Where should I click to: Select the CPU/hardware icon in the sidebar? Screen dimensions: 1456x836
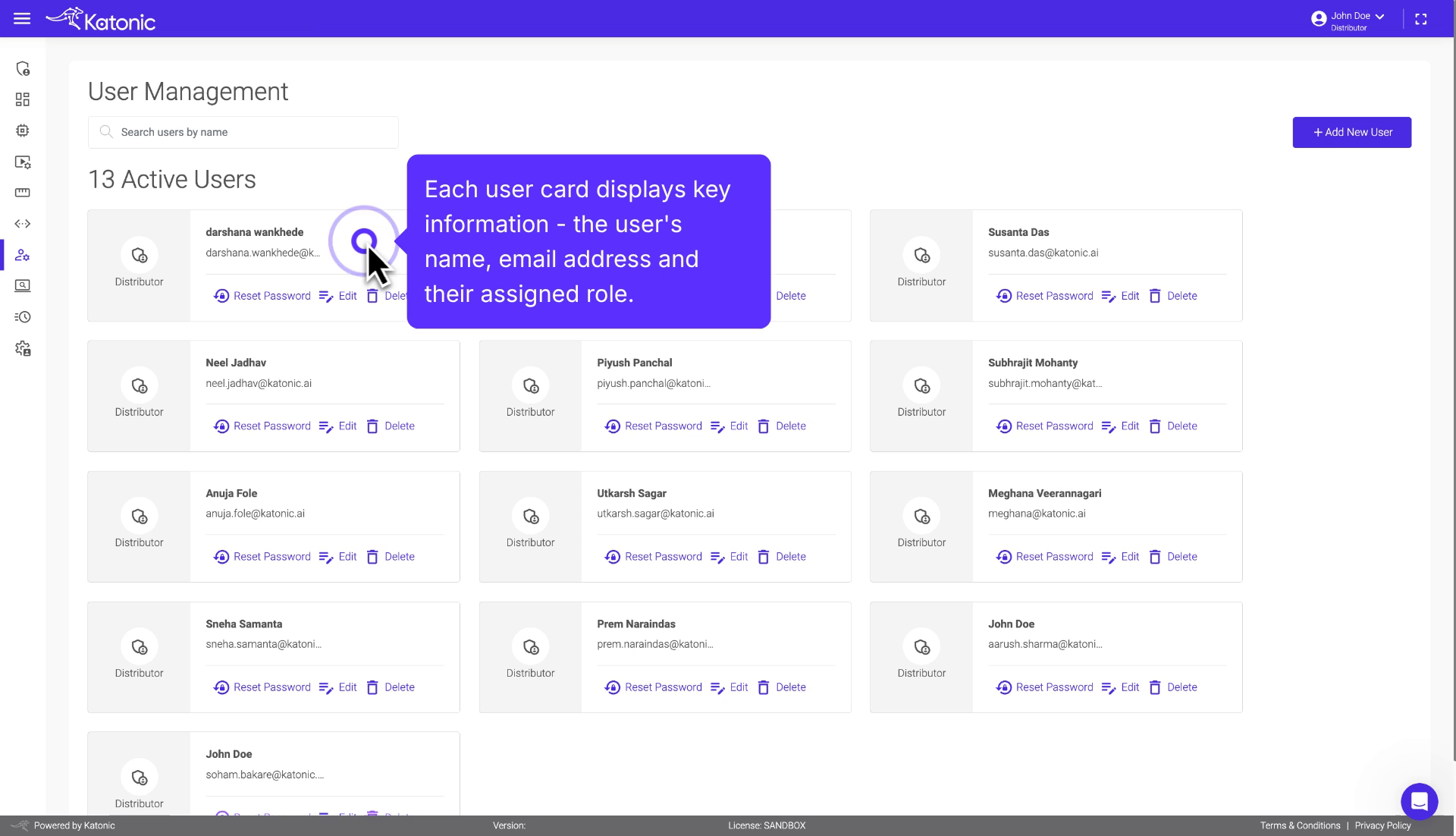23,130
